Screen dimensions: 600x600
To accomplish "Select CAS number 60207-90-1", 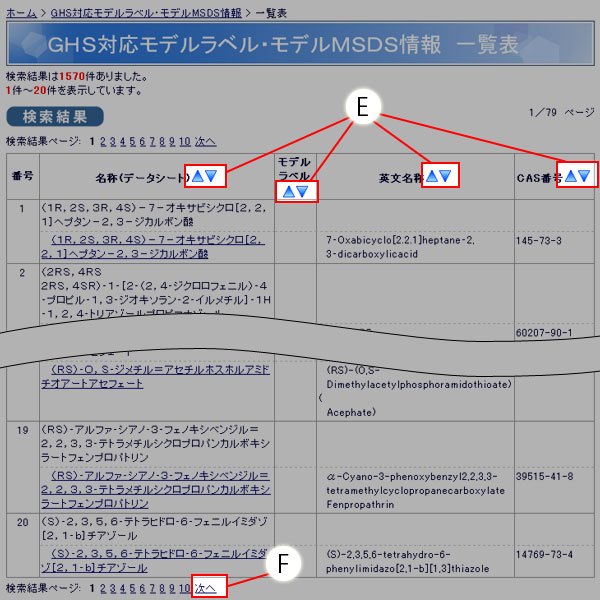I will (x=544, y=333).
